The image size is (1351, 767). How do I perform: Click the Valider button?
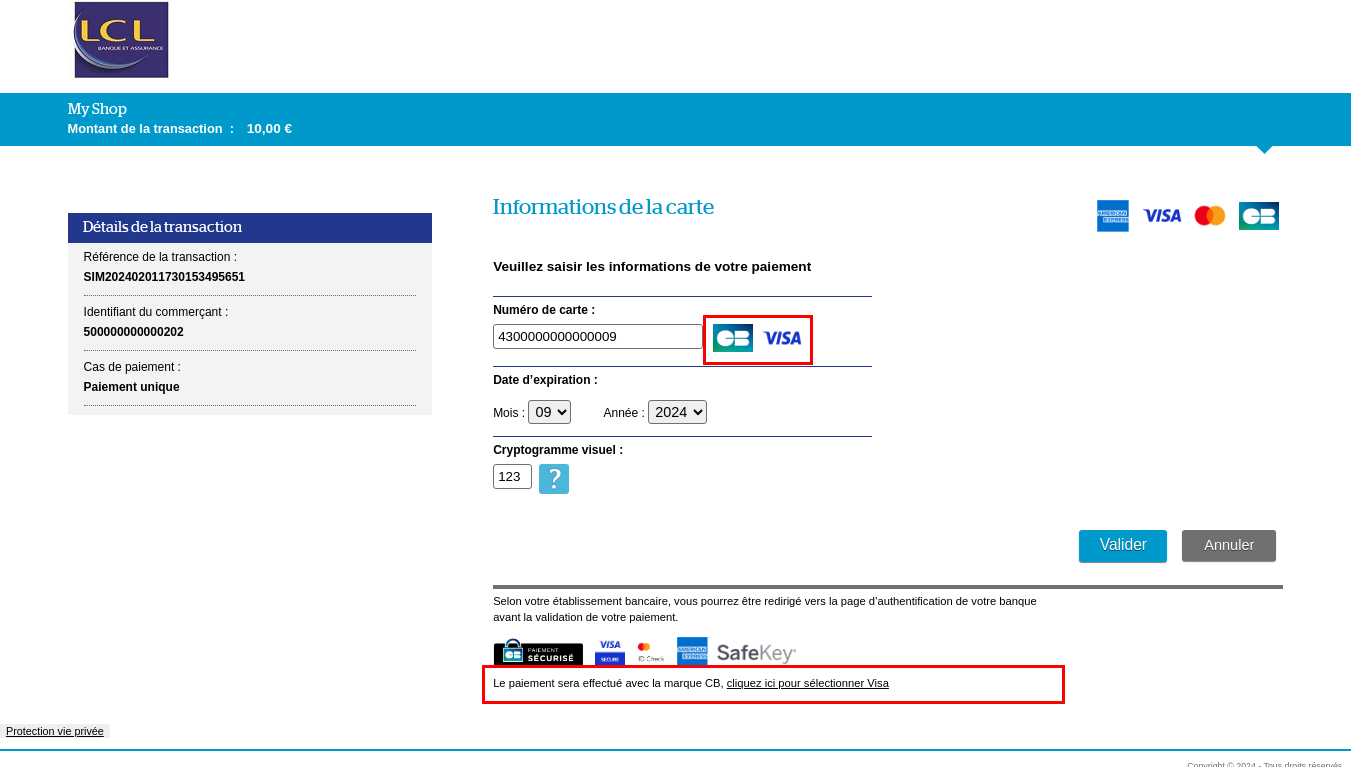[x=1123, y=546]
